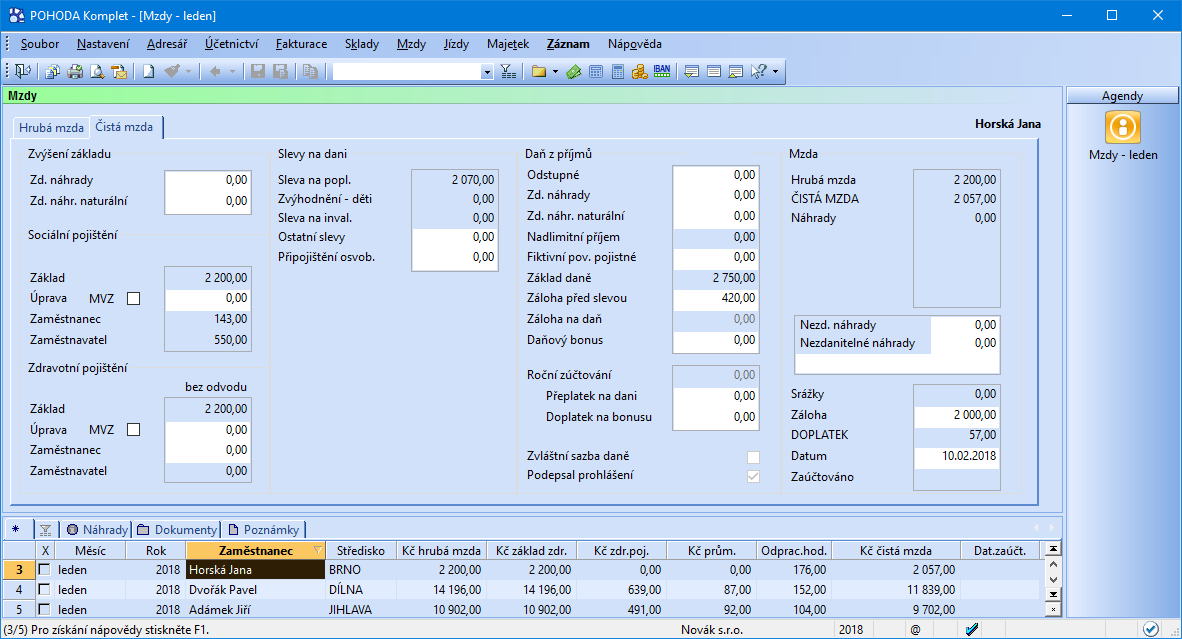
Task: Click the exit door toolbar icon
Action: [23, 72]
